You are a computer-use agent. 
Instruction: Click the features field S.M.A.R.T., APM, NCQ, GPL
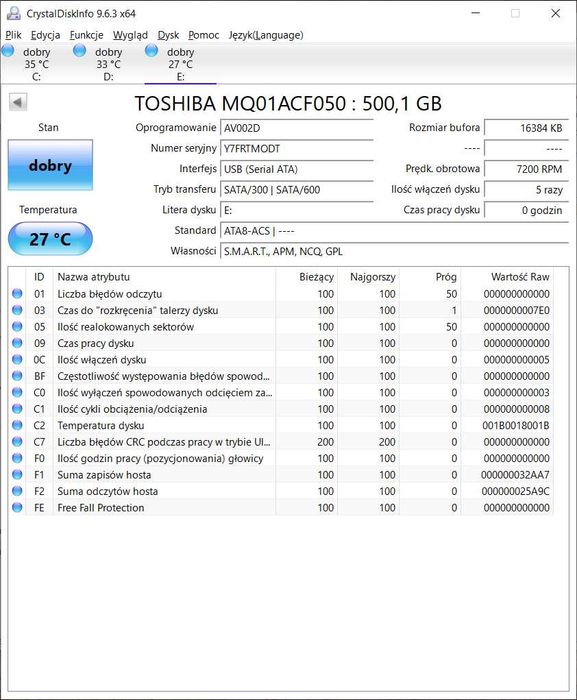point(394,251)
